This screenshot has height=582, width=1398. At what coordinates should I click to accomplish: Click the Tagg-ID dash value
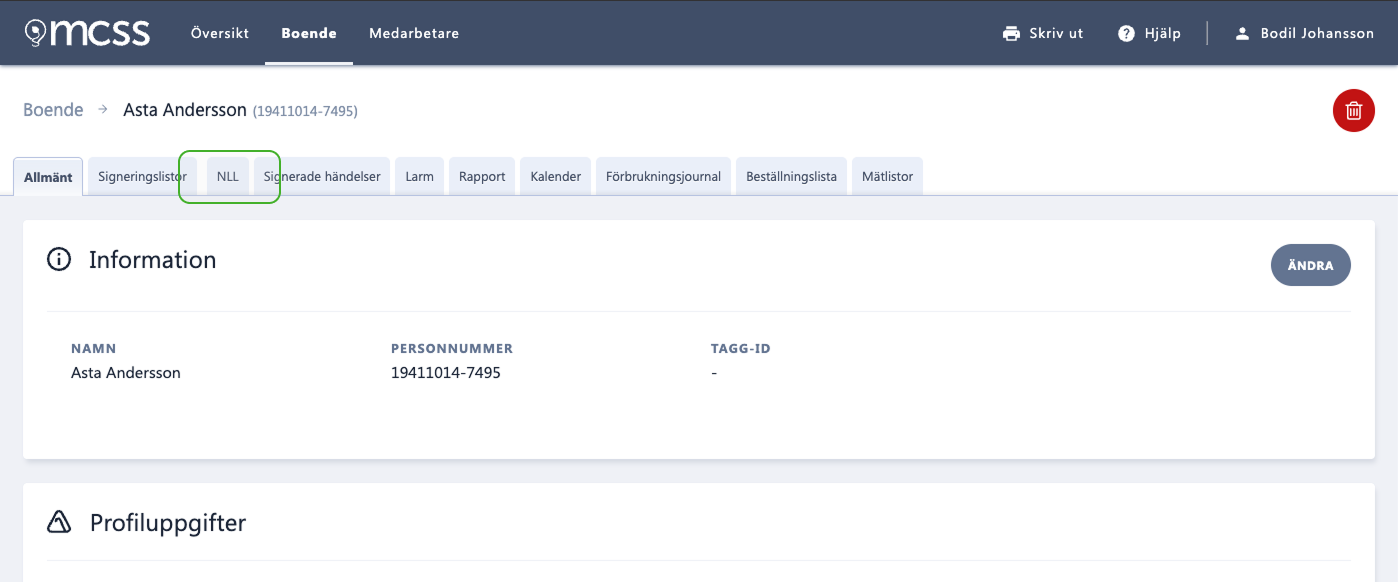coord(714,373)
